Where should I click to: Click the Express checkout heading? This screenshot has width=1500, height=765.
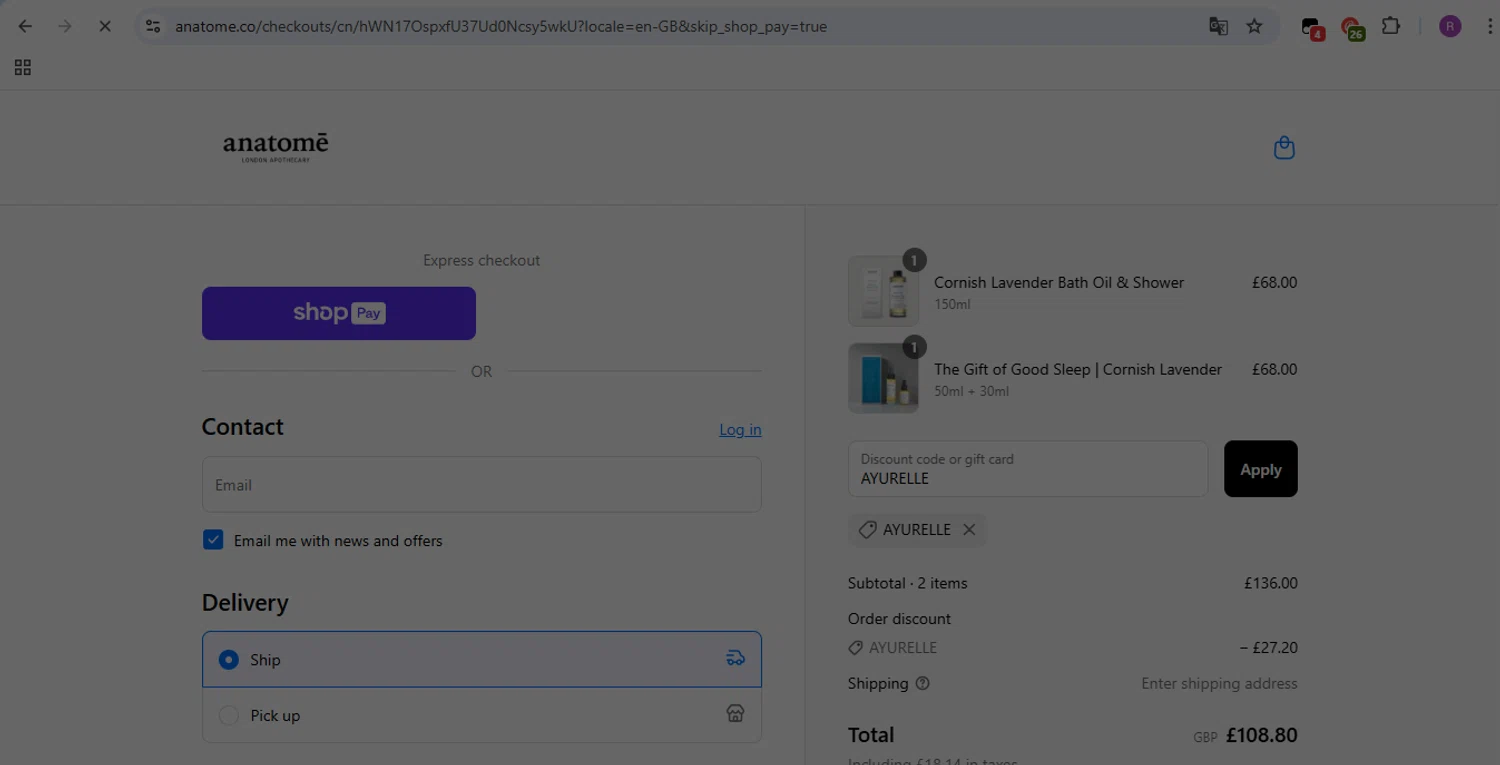(x=481, y=260)
